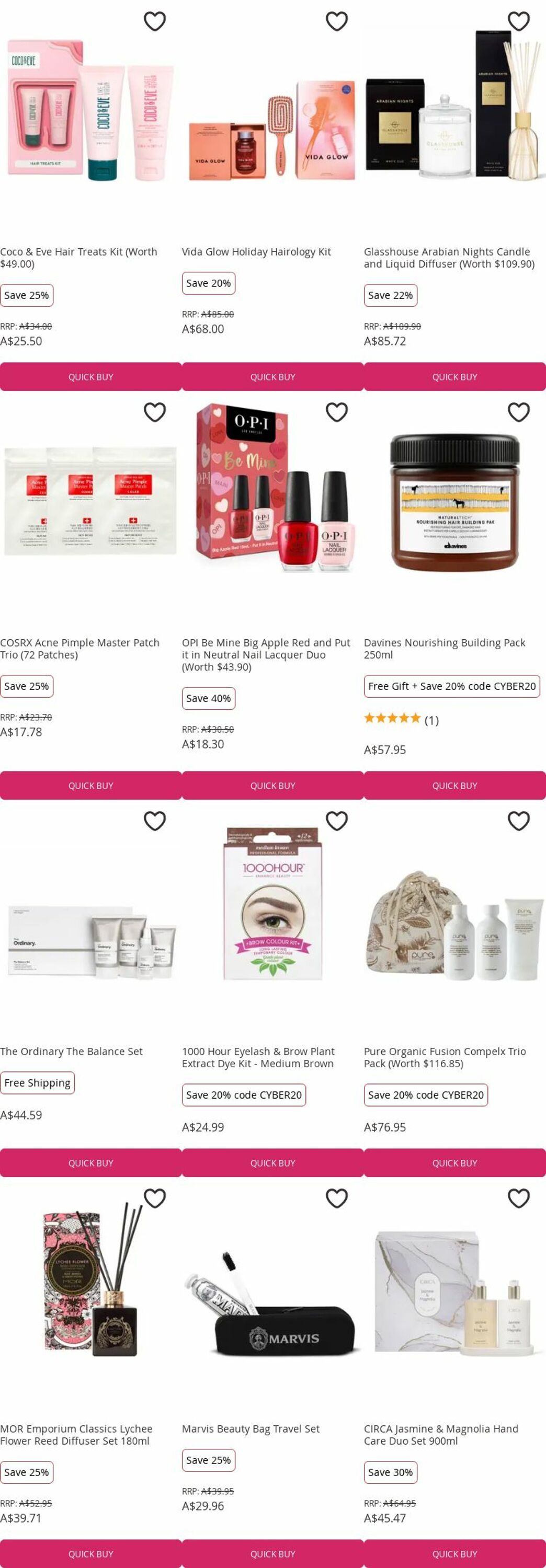Wishlist the Glasshouse Arabian Nights Candle set

point(519,21)
